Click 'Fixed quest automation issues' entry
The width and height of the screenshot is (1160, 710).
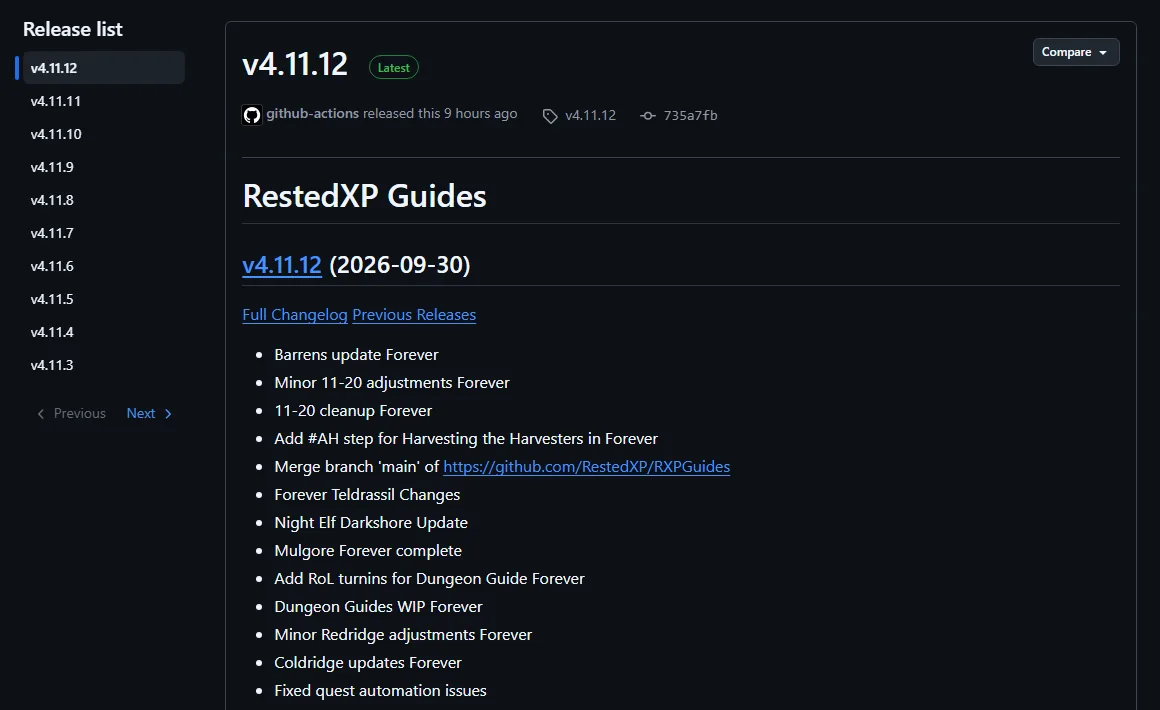380,691
